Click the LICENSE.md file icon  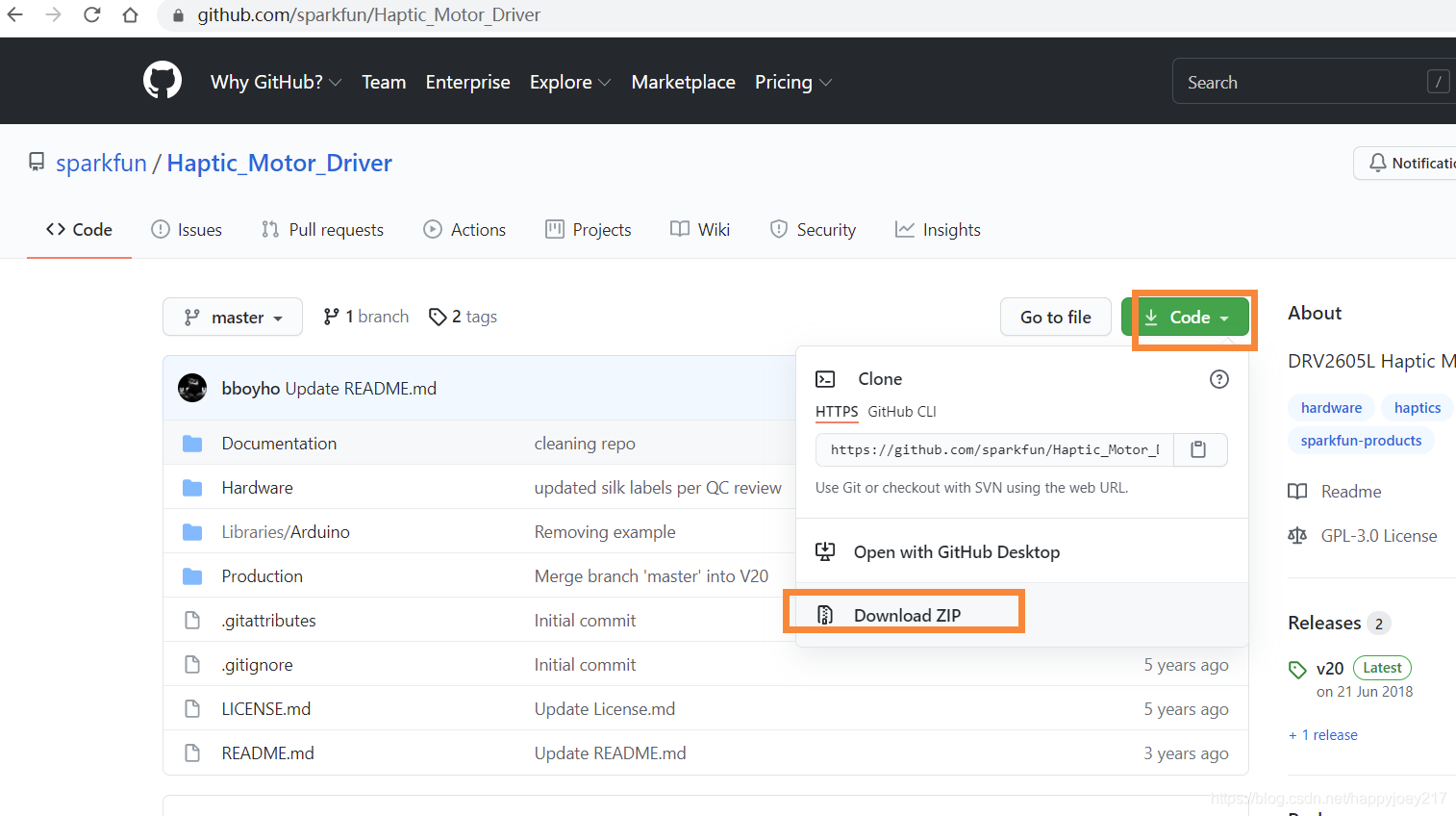pos(192,709)
